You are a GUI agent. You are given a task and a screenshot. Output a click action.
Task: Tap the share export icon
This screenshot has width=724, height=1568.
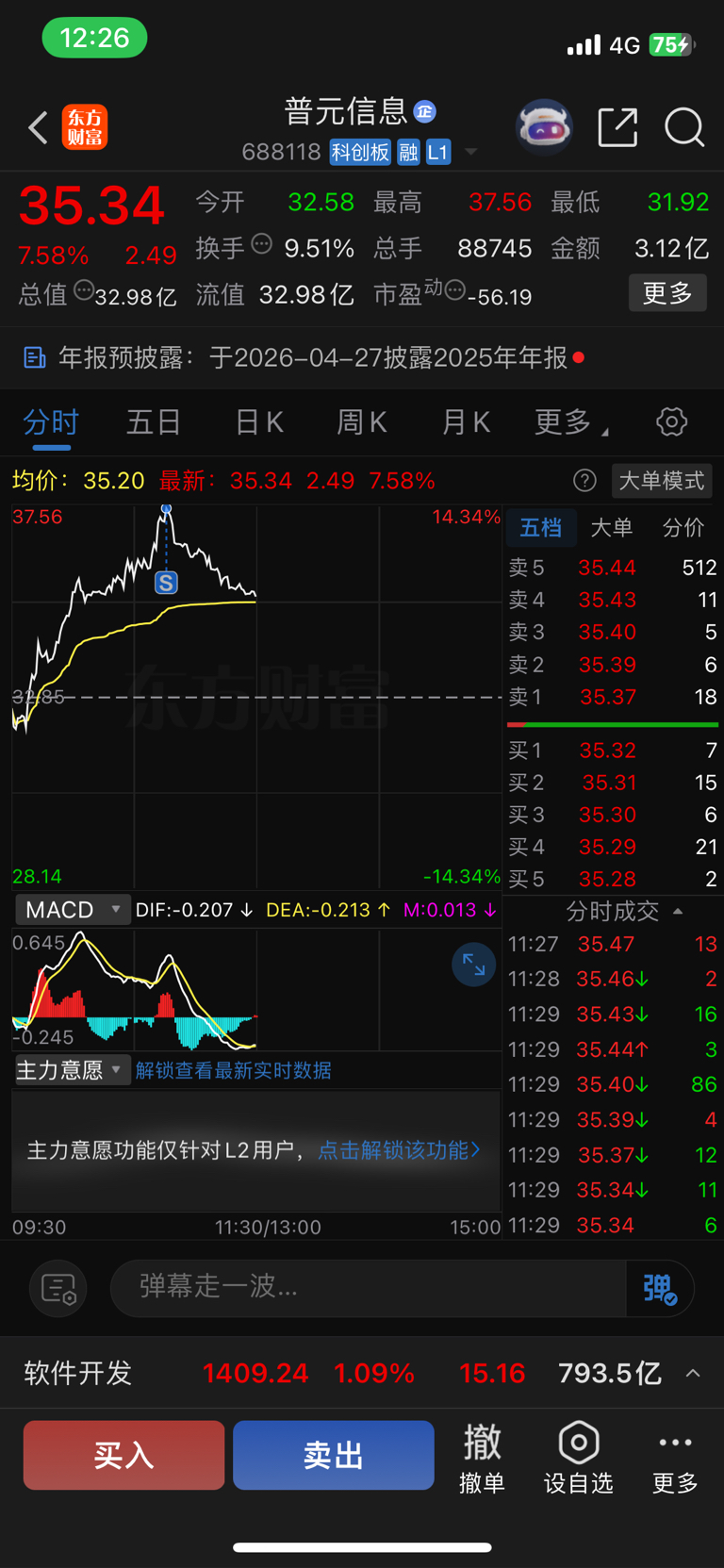coord(618,127)
